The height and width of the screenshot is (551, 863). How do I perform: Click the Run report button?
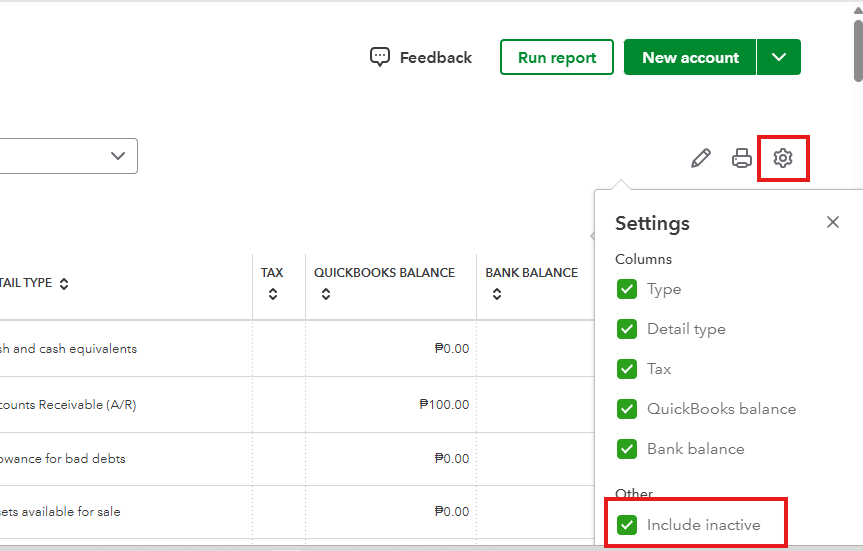(x=557, y=57)
